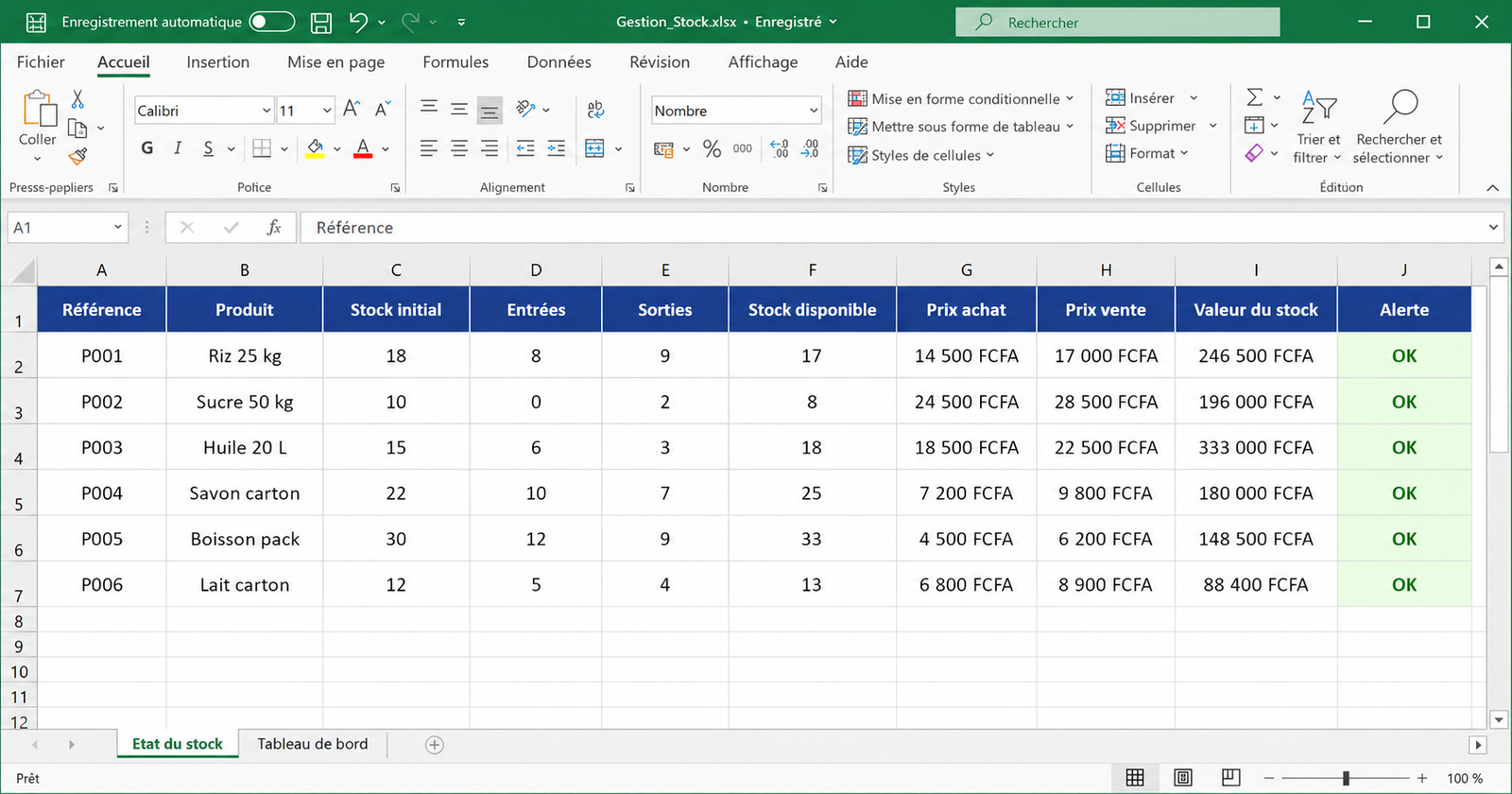Toggle bold G formatting
Image resolution: width=1512 pixels, height=794 pixels.
(x=147, y=148)
